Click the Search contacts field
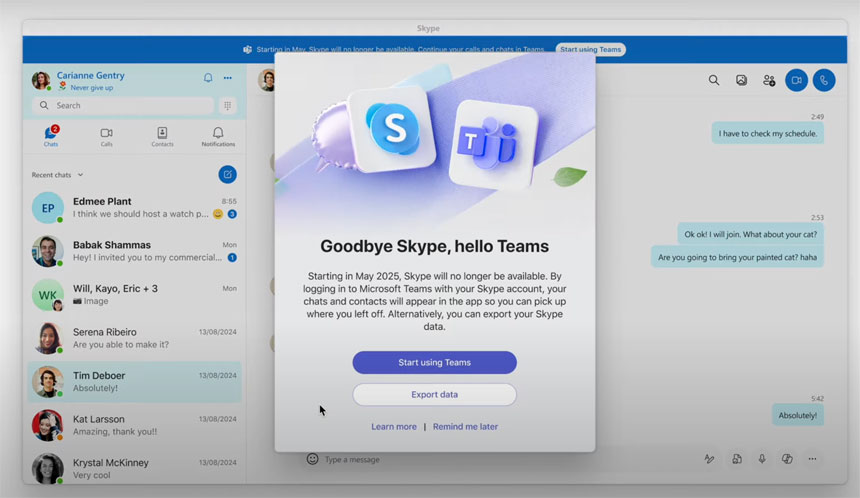Screen dimensions: 860x498 pyautogui.click(x=123, y=105)
